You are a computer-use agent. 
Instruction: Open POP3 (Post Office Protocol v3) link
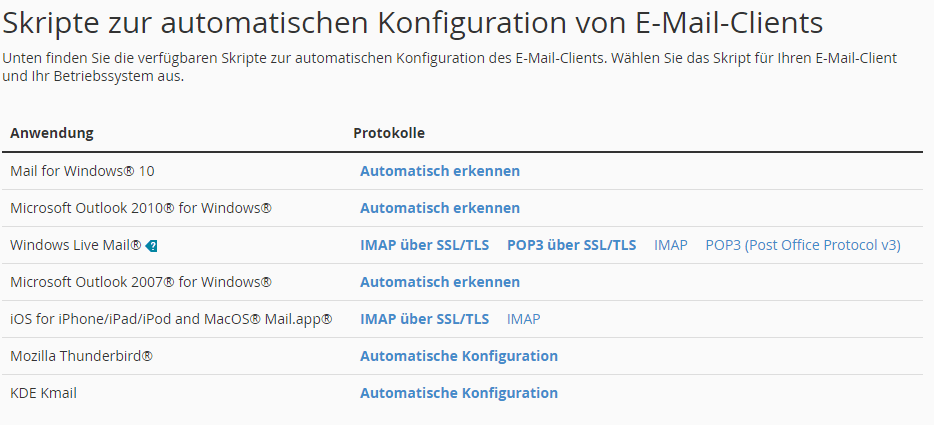802,245
